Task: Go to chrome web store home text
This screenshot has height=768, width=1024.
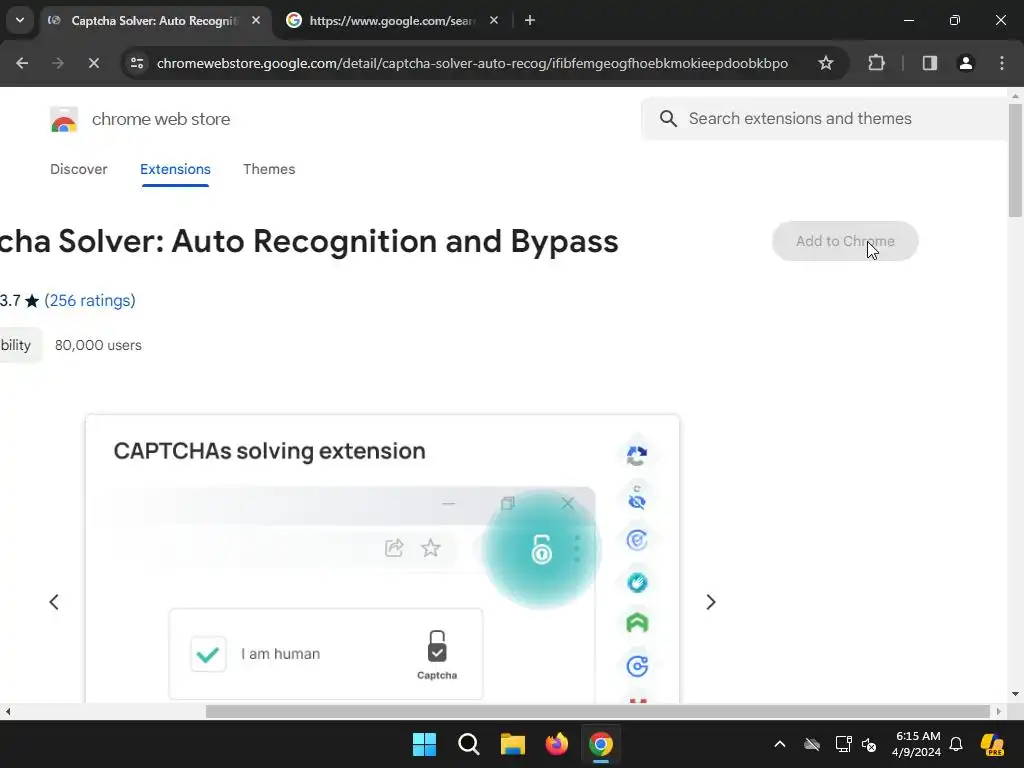Action: (161, 120)
